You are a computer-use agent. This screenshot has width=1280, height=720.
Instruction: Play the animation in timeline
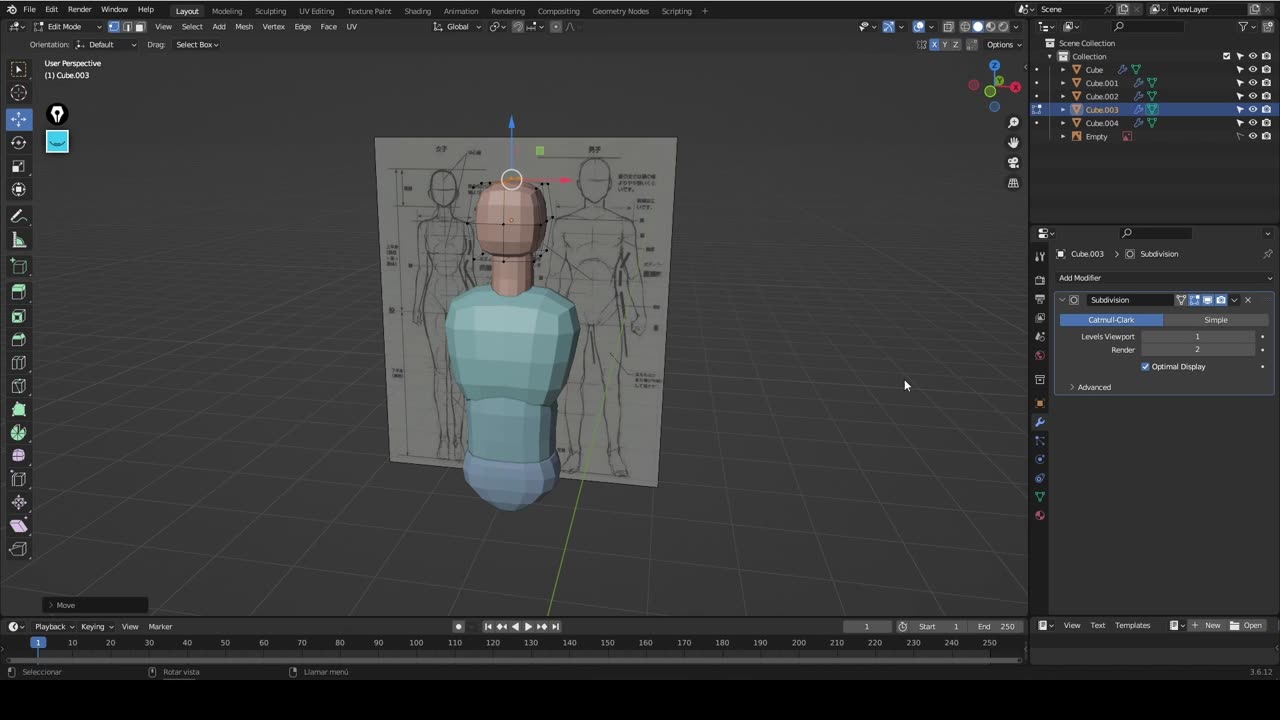528,627
